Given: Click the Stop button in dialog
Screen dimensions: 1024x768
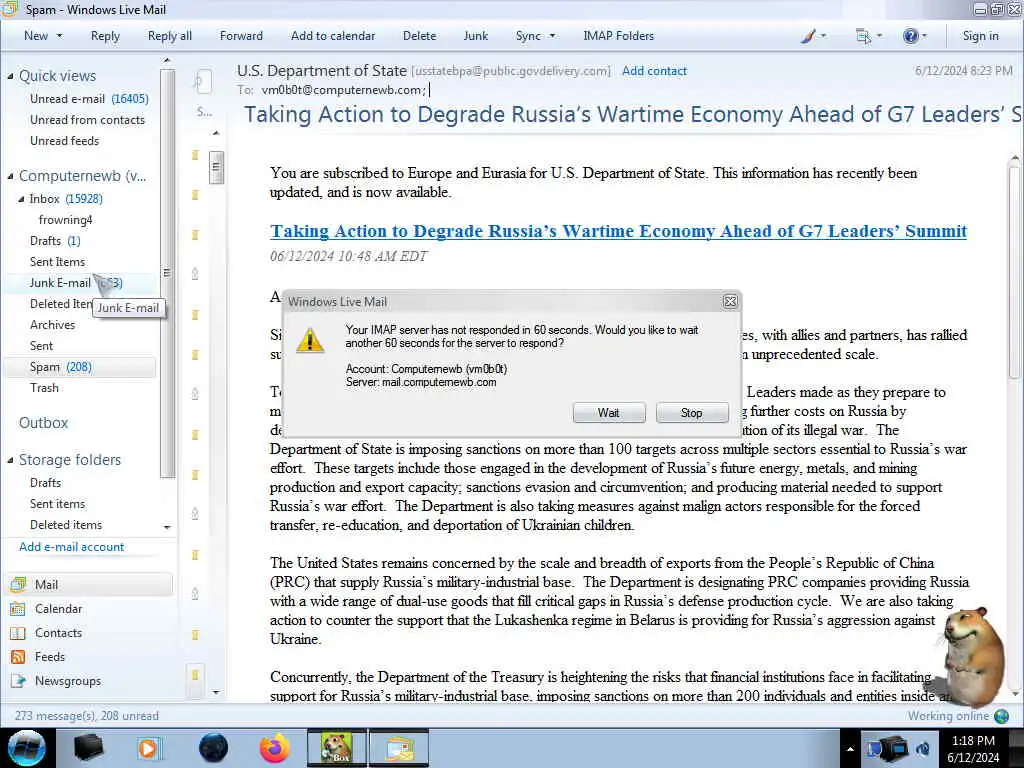Looking at the screenshot, I should [692, 413].
